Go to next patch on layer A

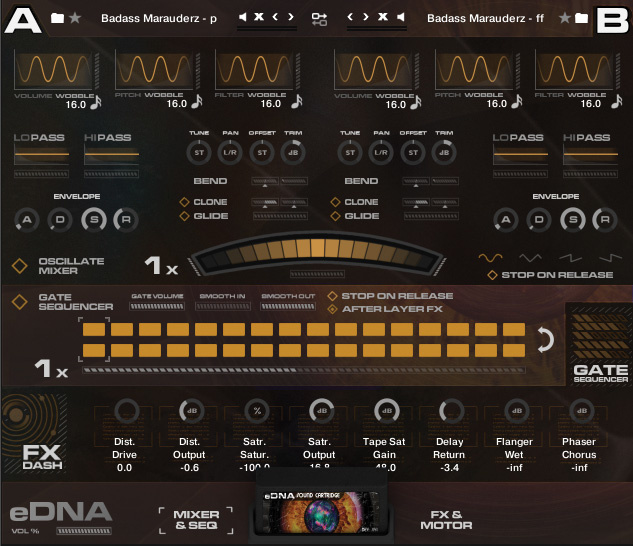click(x=291, y=18)
